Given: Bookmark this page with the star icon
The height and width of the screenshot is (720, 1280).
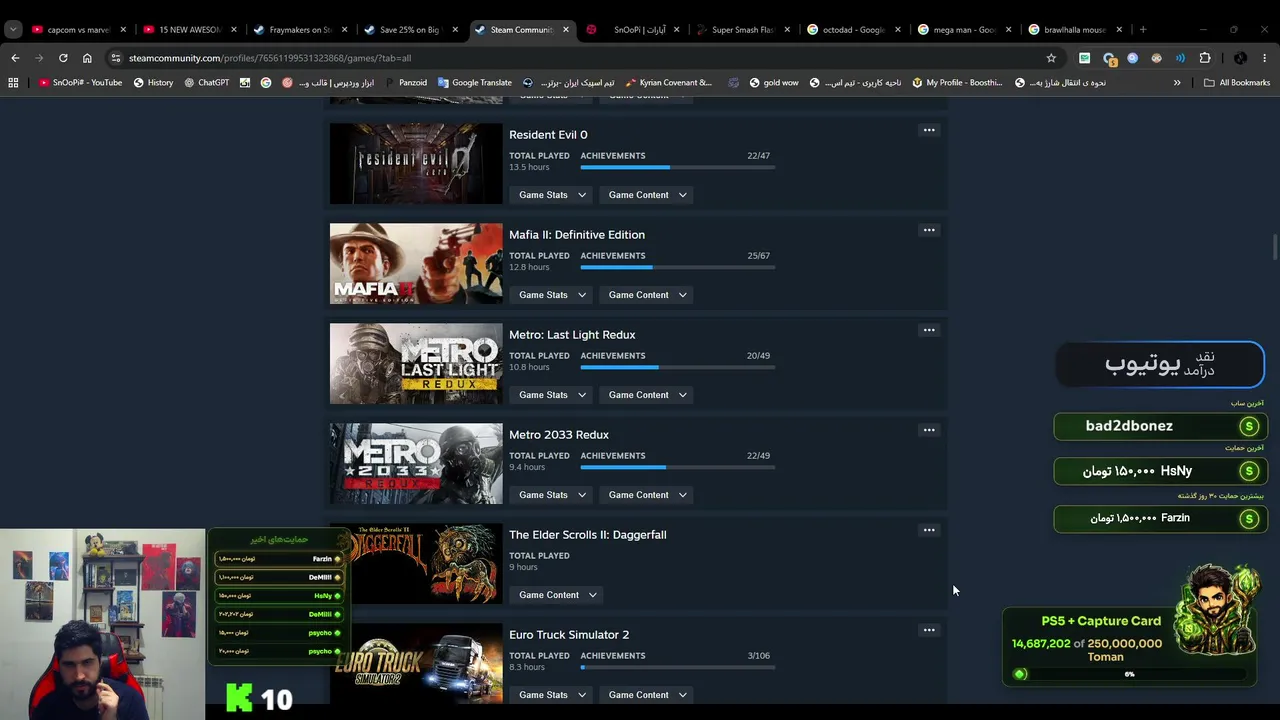Looking at the screenshot, I should (x=1051, y=58).
